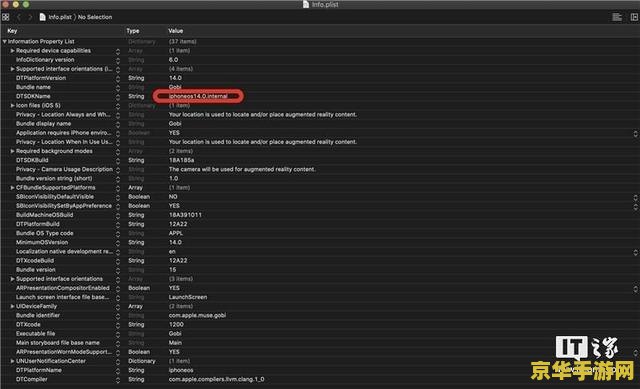Click the Info.plist breadcrumb item
This screenshot has width=640, height=389.
[60, 17]
